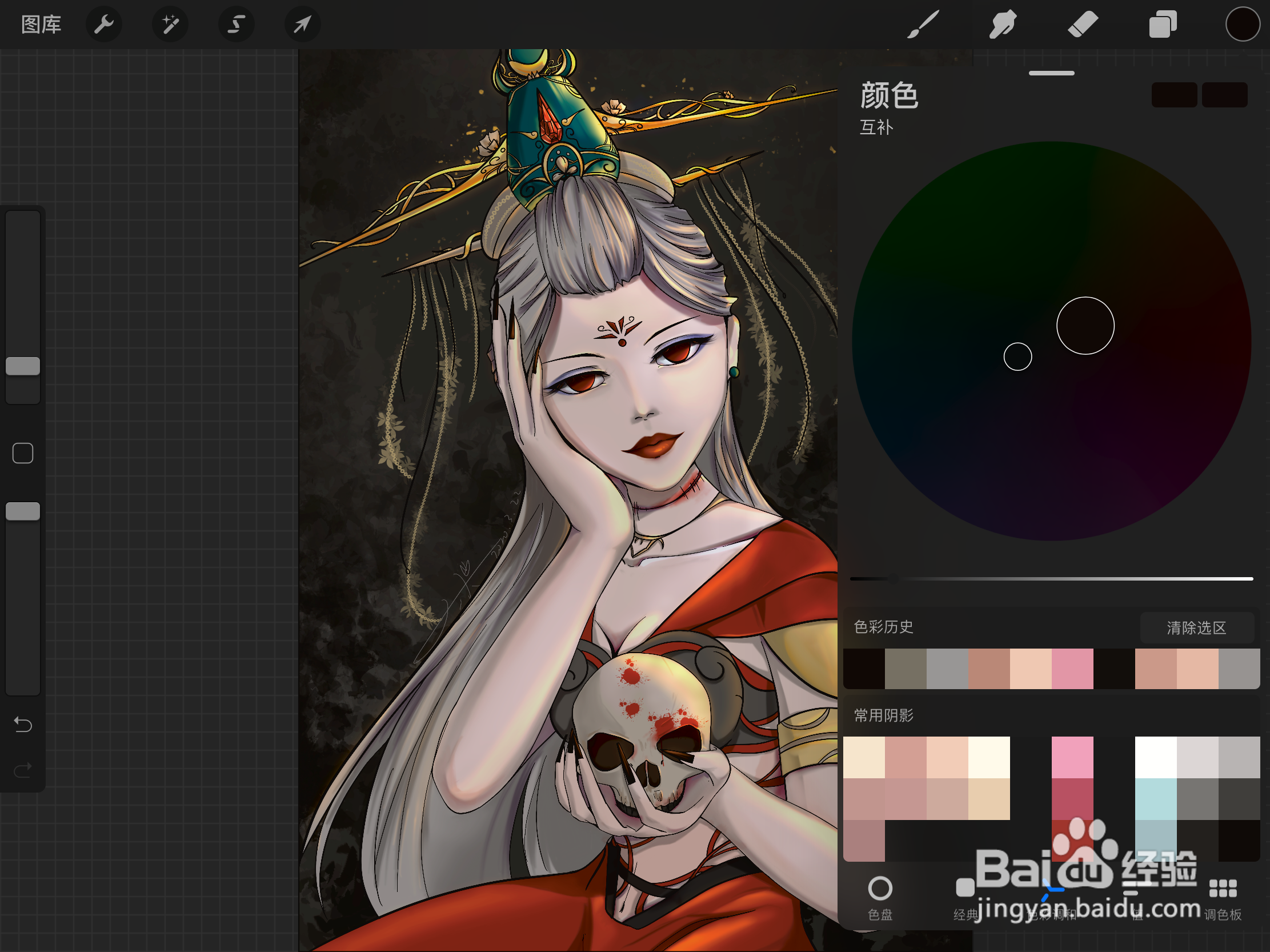Open the 互补 harmony mode selector
1270x952 pixels.
[876, 127]
